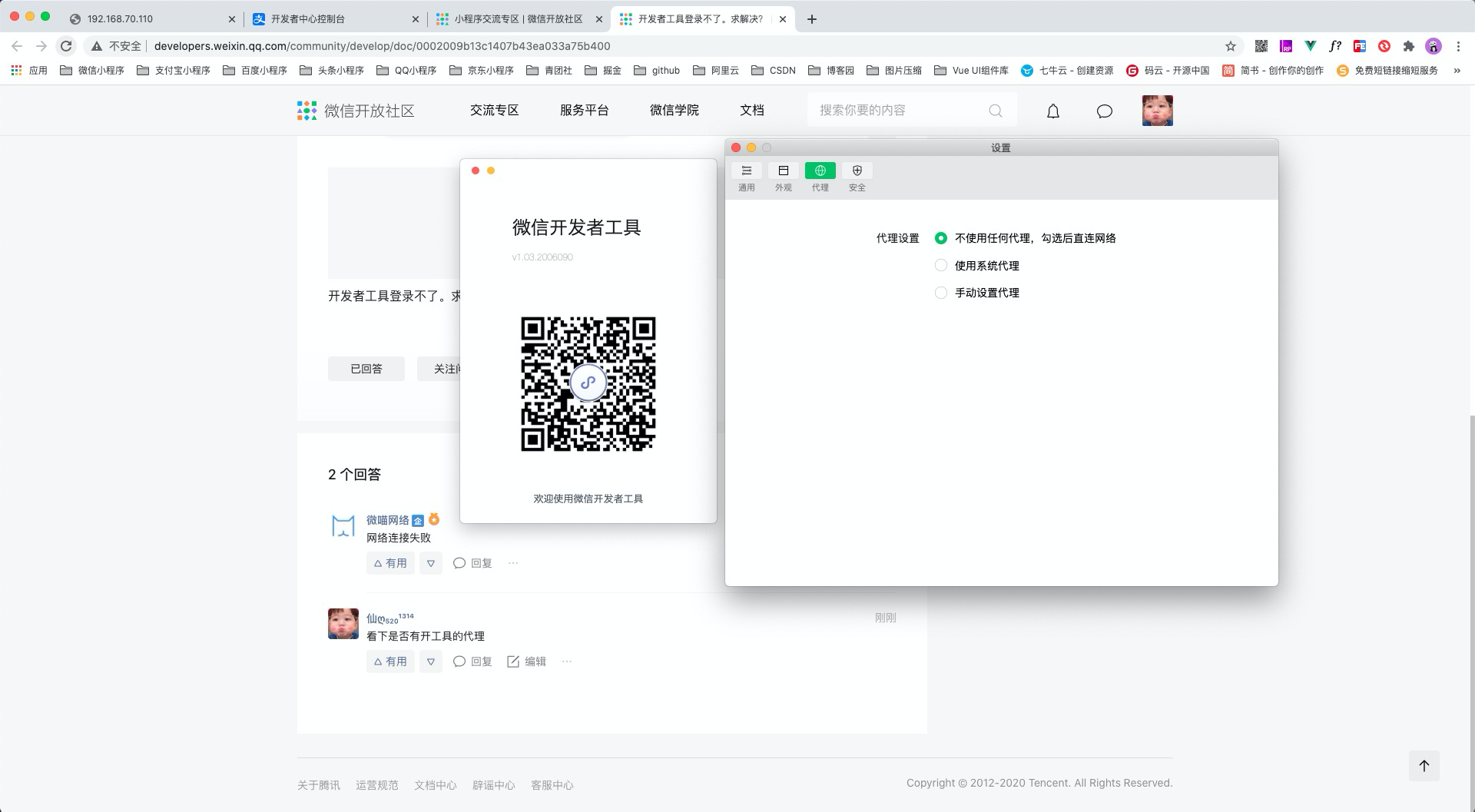Switch to the 192.168.70.110 browser tab

[151, 18]
